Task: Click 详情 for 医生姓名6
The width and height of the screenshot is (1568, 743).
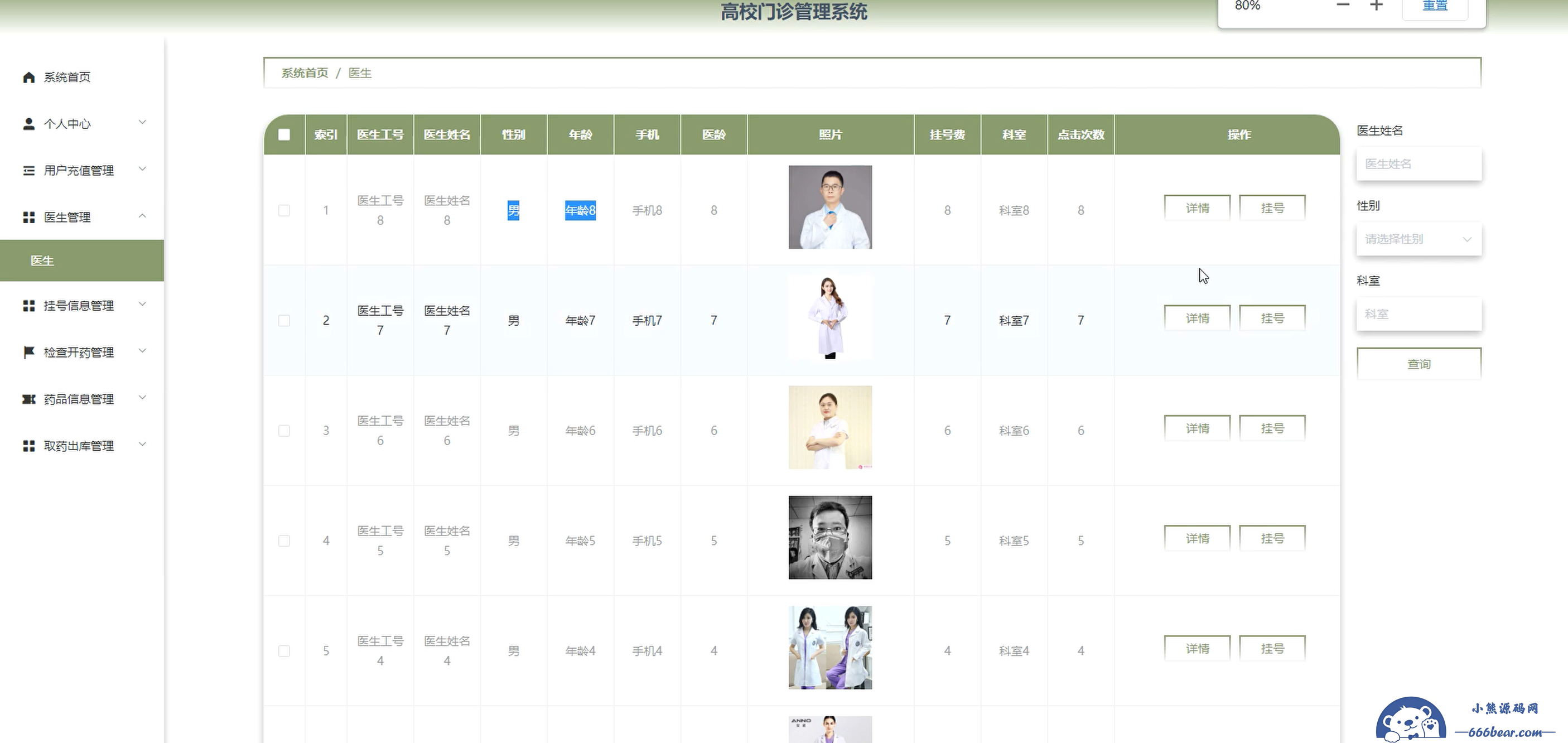Action: [1197, 428]
